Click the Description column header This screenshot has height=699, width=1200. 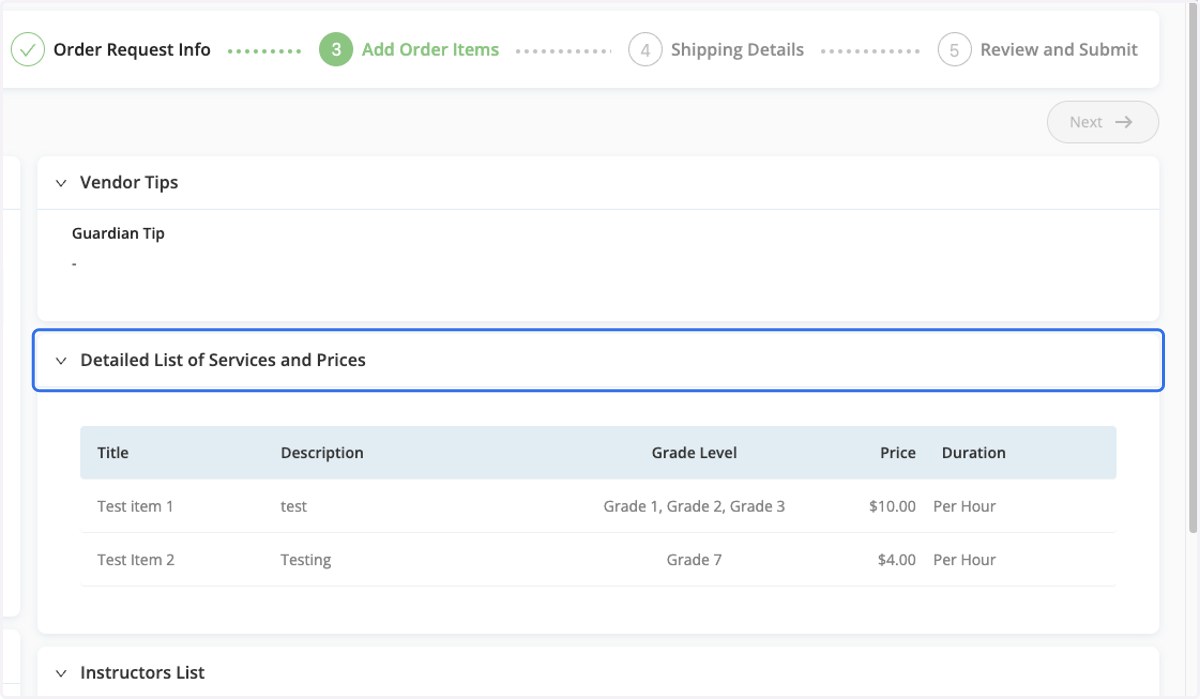point(322,453)
